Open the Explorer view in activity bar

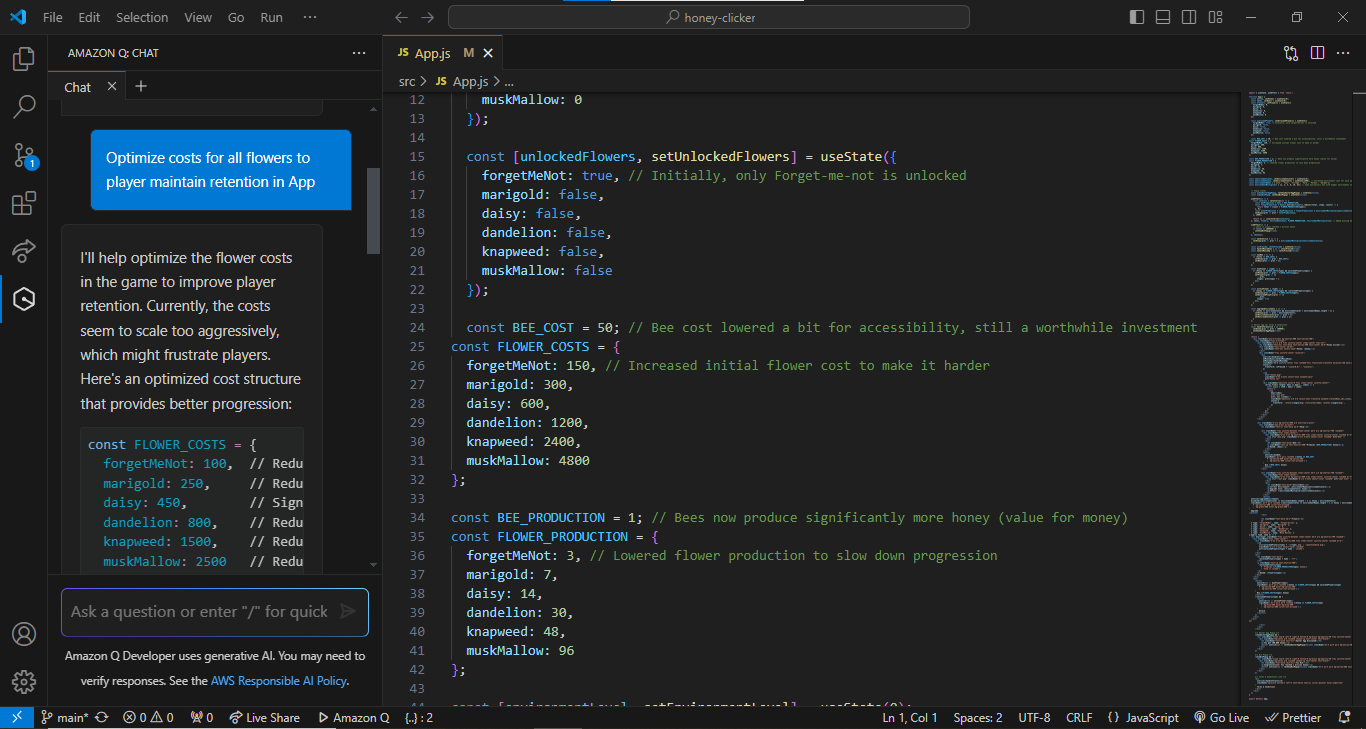click(x=24, y=60)
